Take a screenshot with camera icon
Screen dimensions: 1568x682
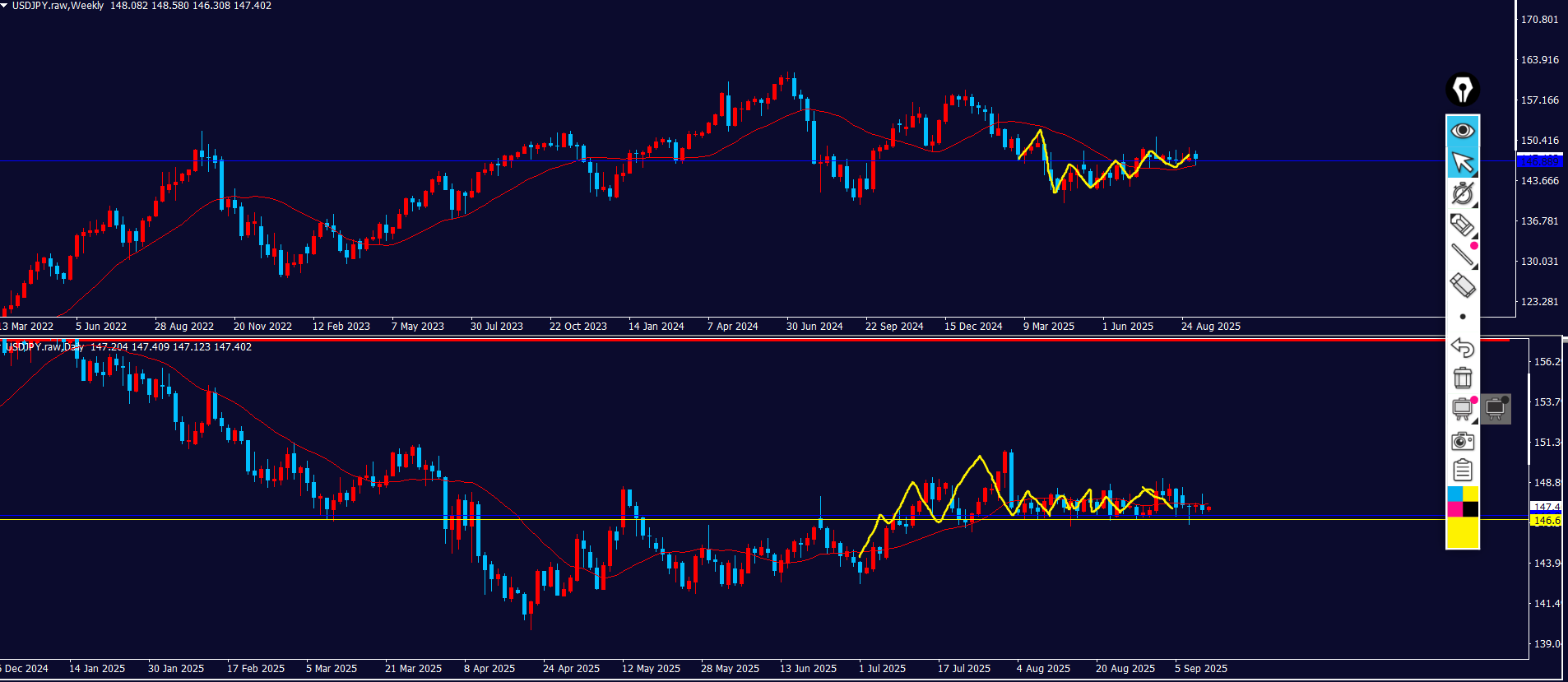click(x=1462, y=441)
